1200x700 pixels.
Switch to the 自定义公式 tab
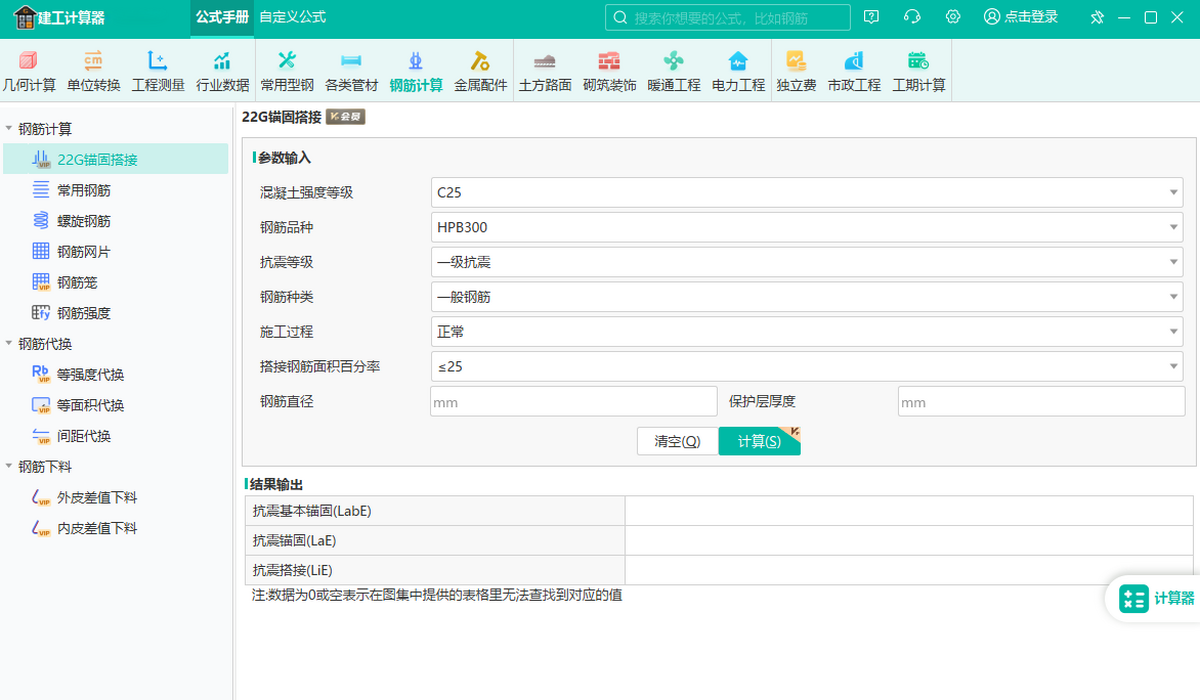pos(292,17)
